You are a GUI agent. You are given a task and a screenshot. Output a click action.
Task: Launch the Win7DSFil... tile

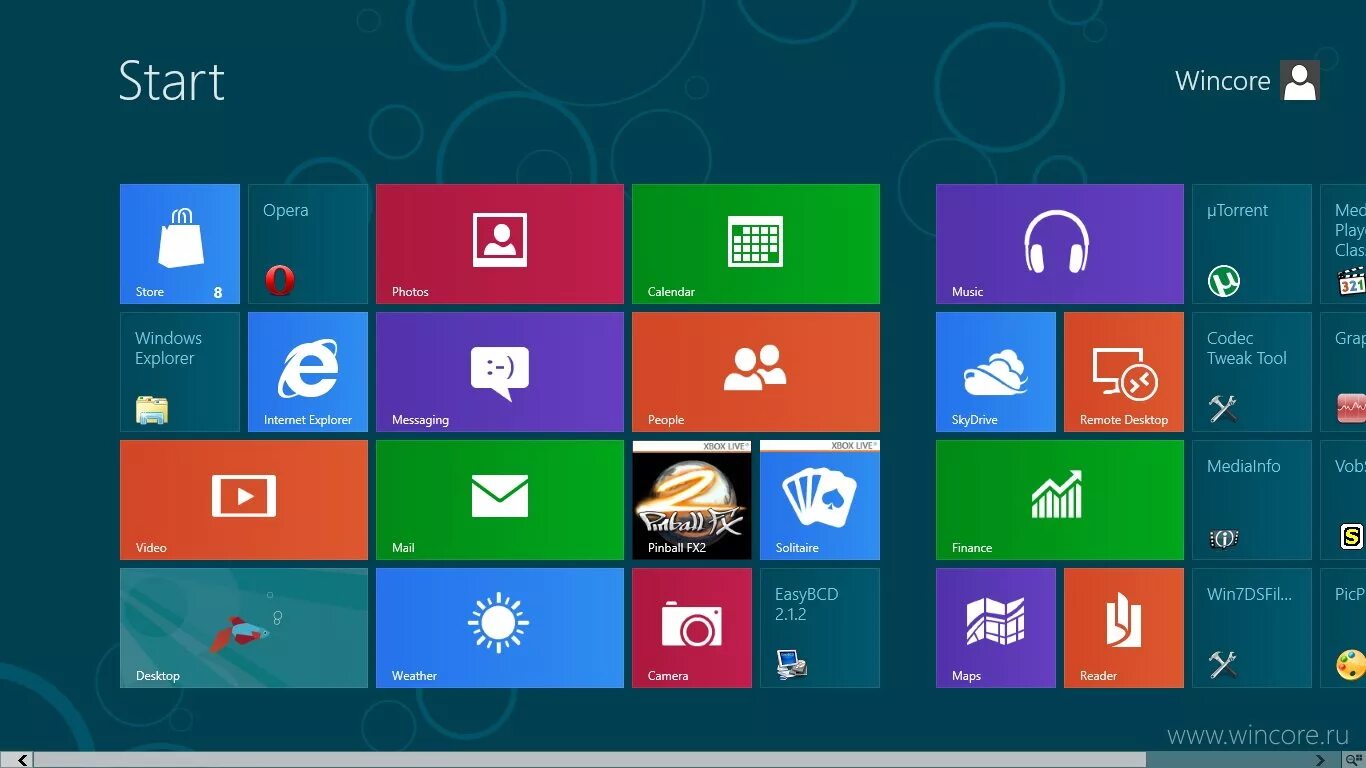pyautogui.click(x=1252, y=628)
